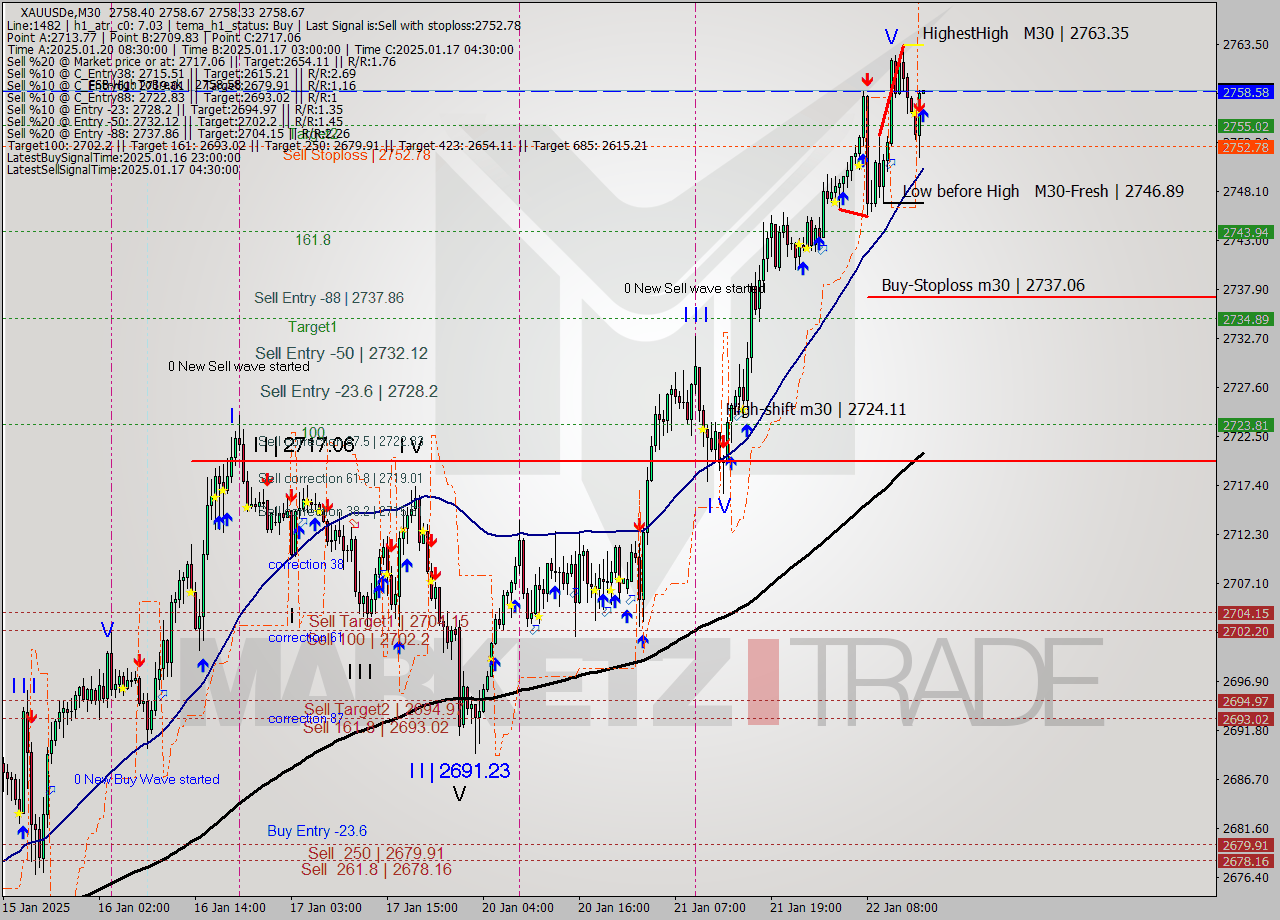
Task: Click the 'Low before High M30-Fresh | 2746.89' label
Action: [x=1043, y=191]
